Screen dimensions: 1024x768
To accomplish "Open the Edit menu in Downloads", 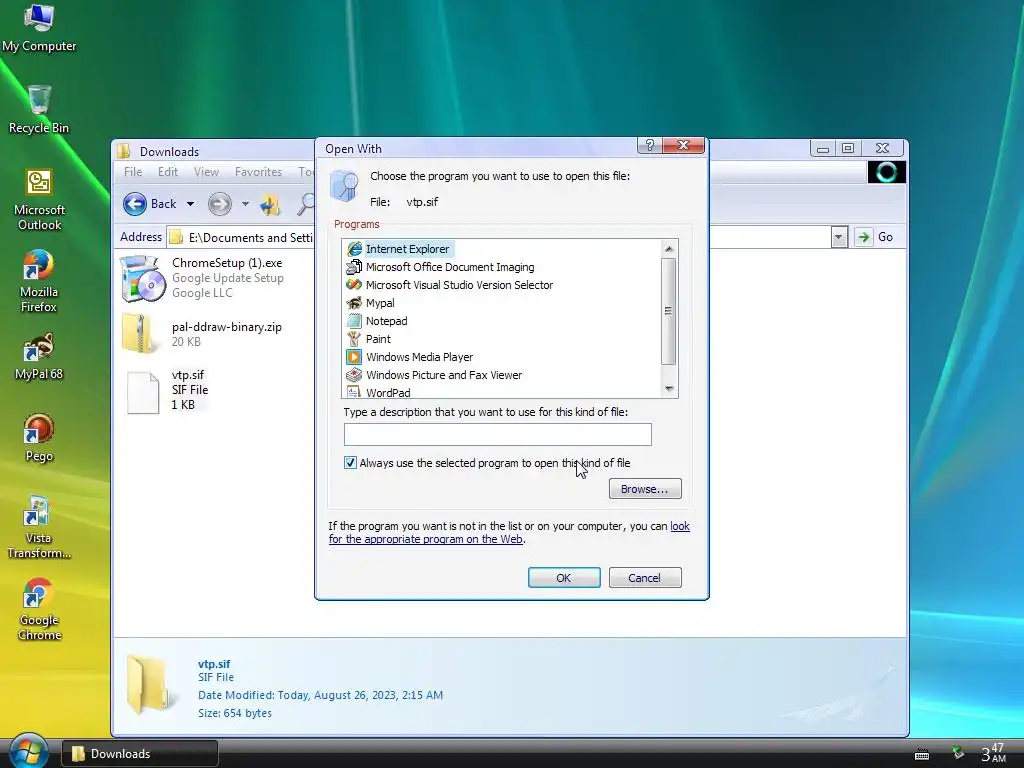I will point(167,172).
